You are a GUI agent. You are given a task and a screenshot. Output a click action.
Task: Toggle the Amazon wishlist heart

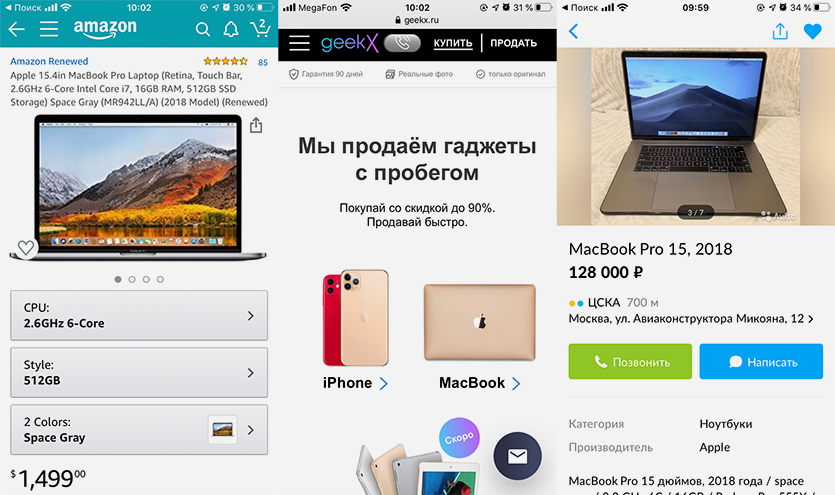pos(26,248)
